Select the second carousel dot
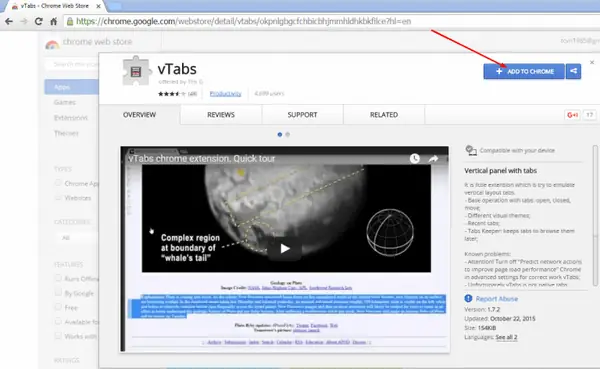The image size is (600, 369). (287, 134)
